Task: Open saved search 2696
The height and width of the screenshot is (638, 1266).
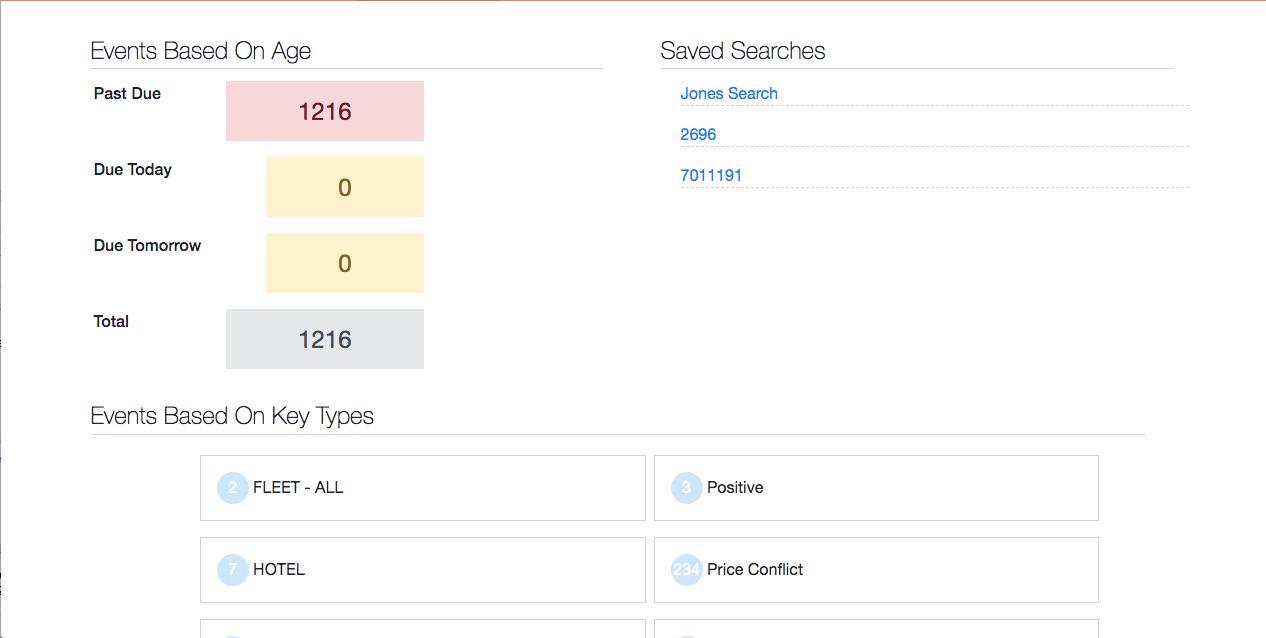Action: pos(698,135)
